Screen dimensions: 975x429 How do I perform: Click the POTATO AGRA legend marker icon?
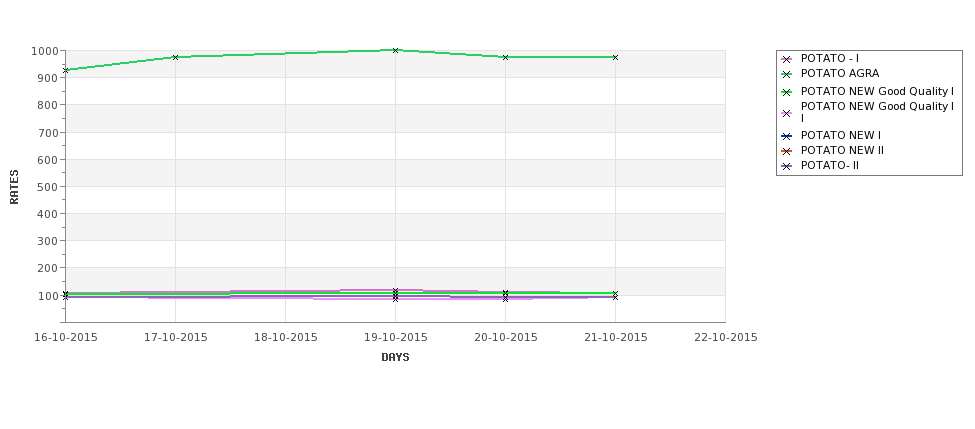[x=786, y=74]
